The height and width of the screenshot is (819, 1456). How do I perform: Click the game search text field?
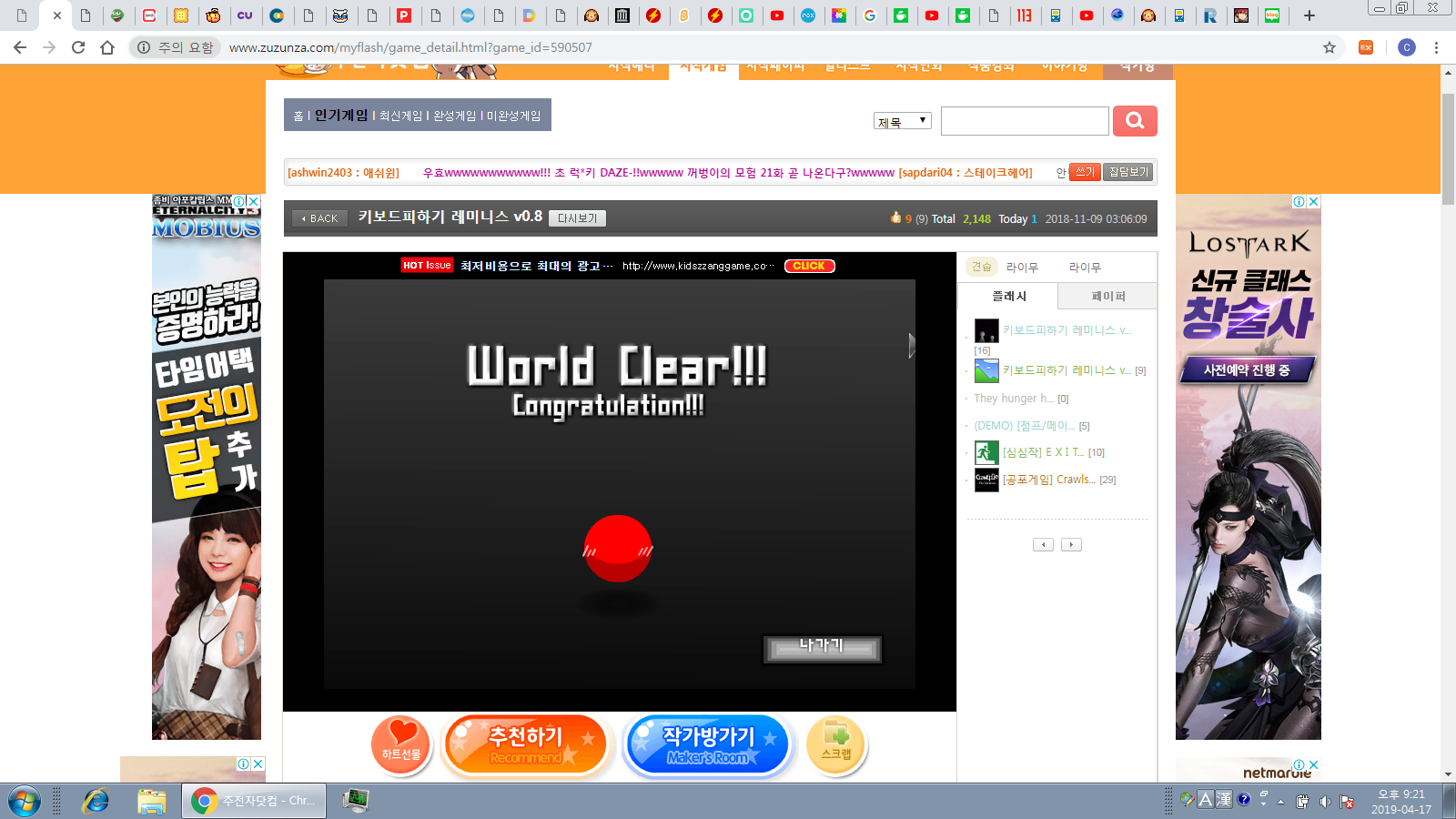[x=1025, y=121]
